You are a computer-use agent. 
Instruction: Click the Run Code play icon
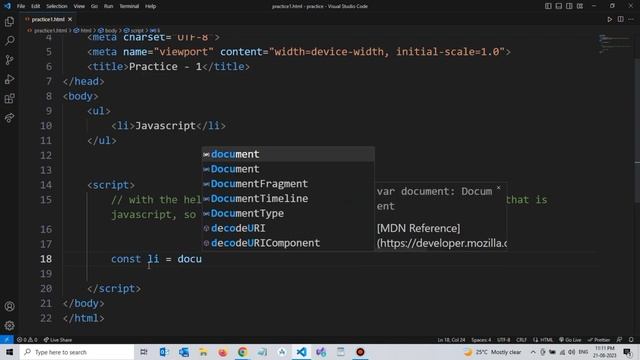tap(609, 19)
